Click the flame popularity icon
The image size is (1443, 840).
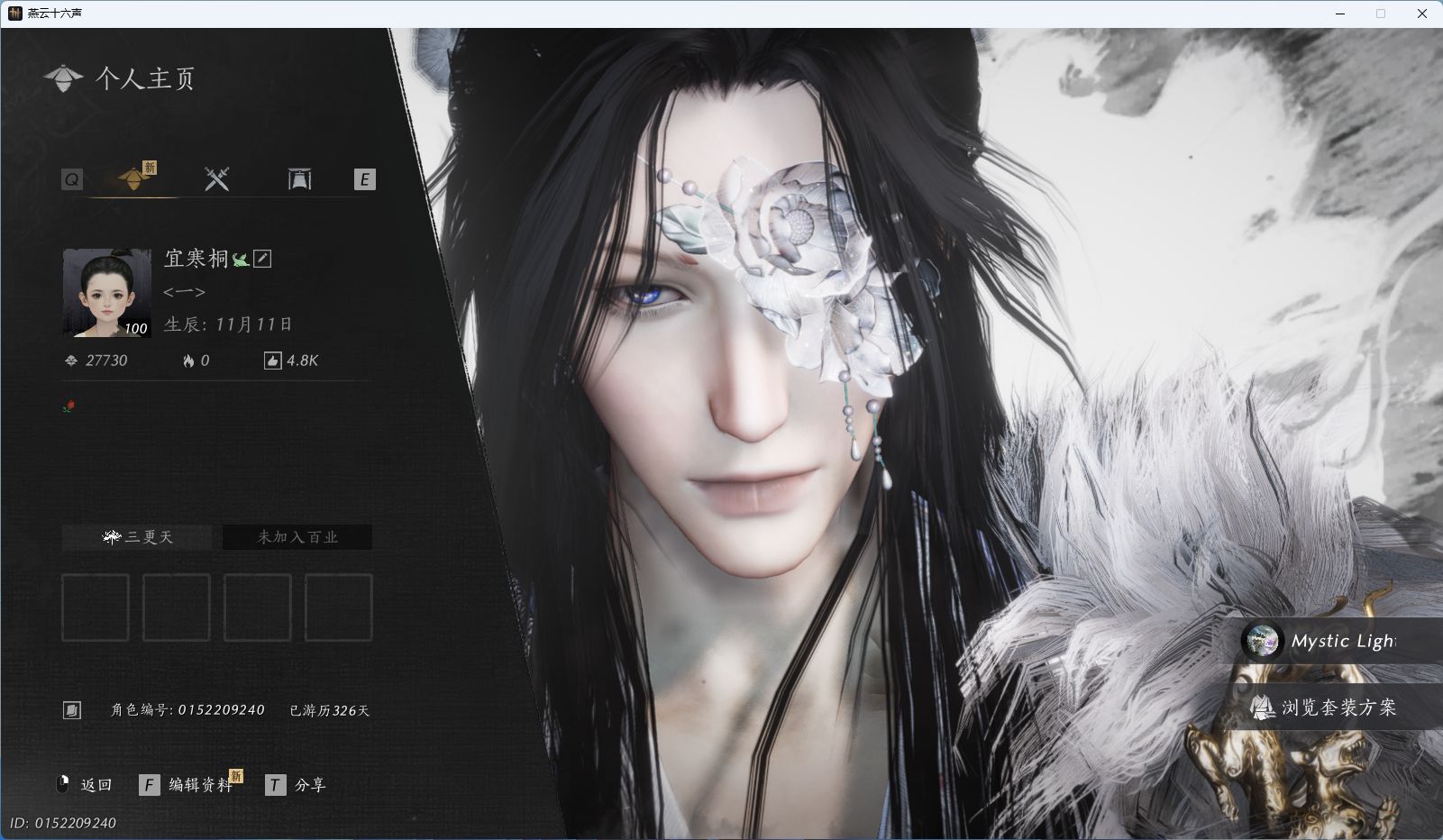coord(188,361)
